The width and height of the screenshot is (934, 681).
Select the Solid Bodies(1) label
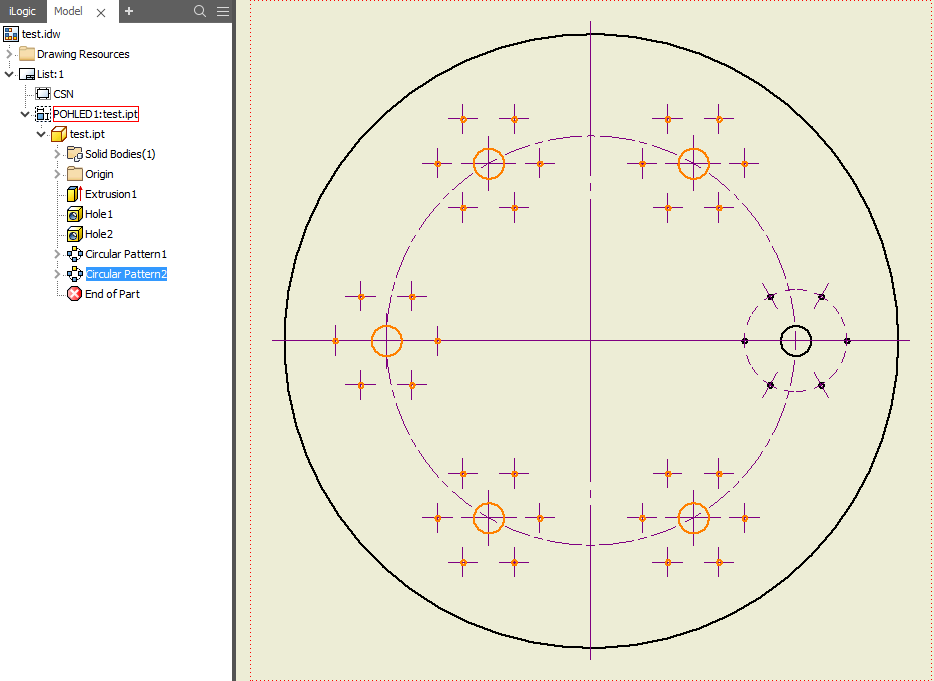click(120, 154)
